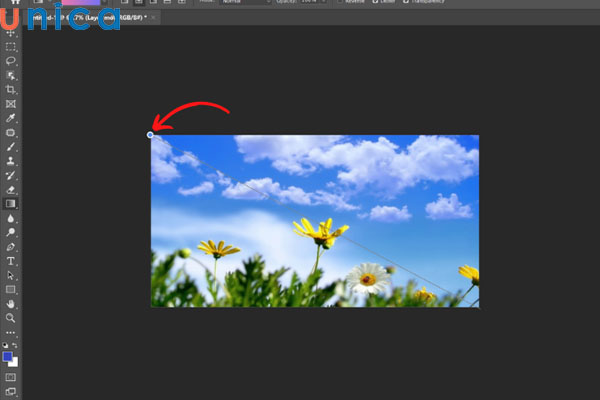
Task: Reset to default foreground and background colors
Action: pos(5,345)
